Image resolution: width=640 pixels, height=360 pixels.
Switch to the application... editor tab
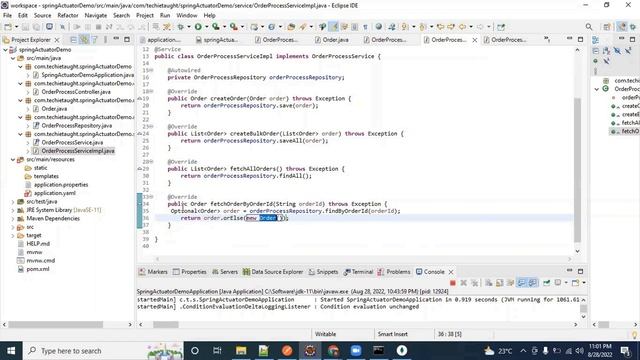click(160, 40)
